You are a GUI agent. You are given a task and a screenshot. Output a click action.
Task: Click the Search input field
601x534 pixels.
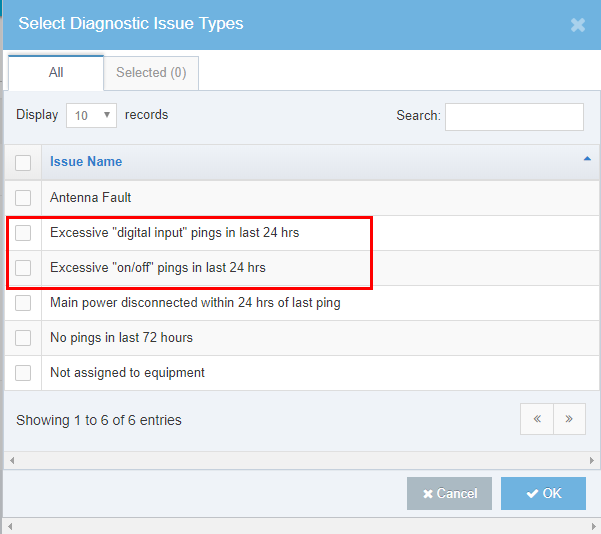[x=514, y=117]
